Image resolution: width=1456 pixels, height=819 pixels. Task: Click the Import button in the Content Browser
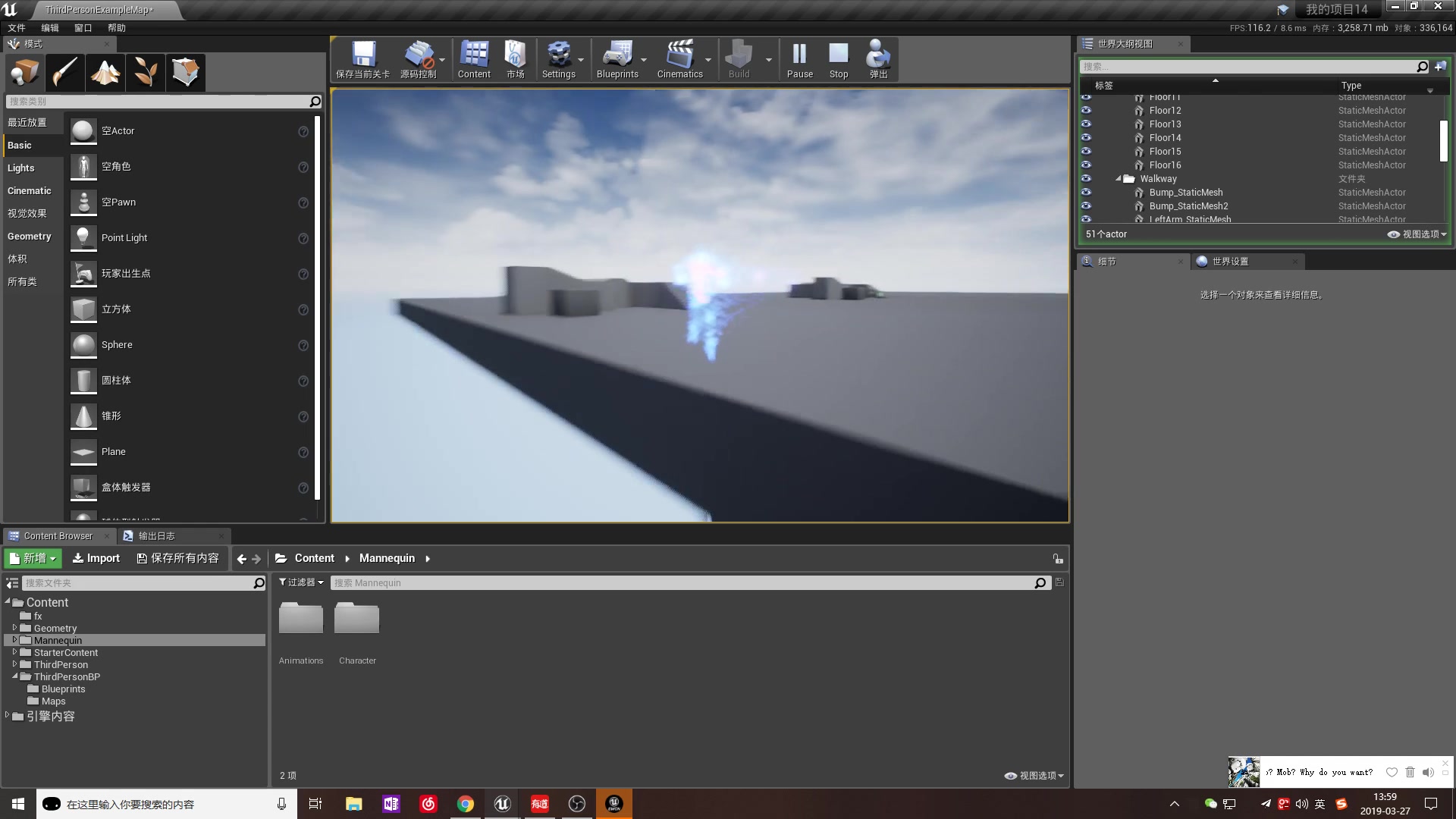point(96,558)
